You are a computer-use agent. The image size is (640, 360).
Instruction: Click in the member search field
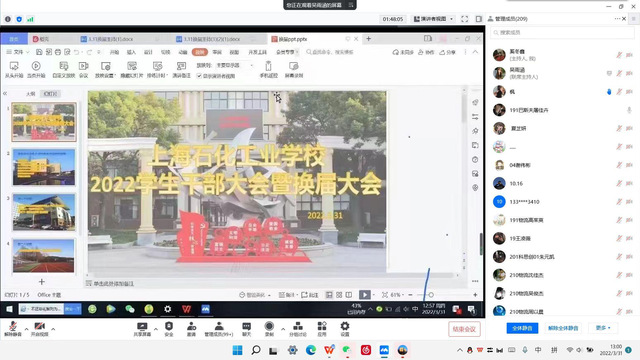[562, 32]
